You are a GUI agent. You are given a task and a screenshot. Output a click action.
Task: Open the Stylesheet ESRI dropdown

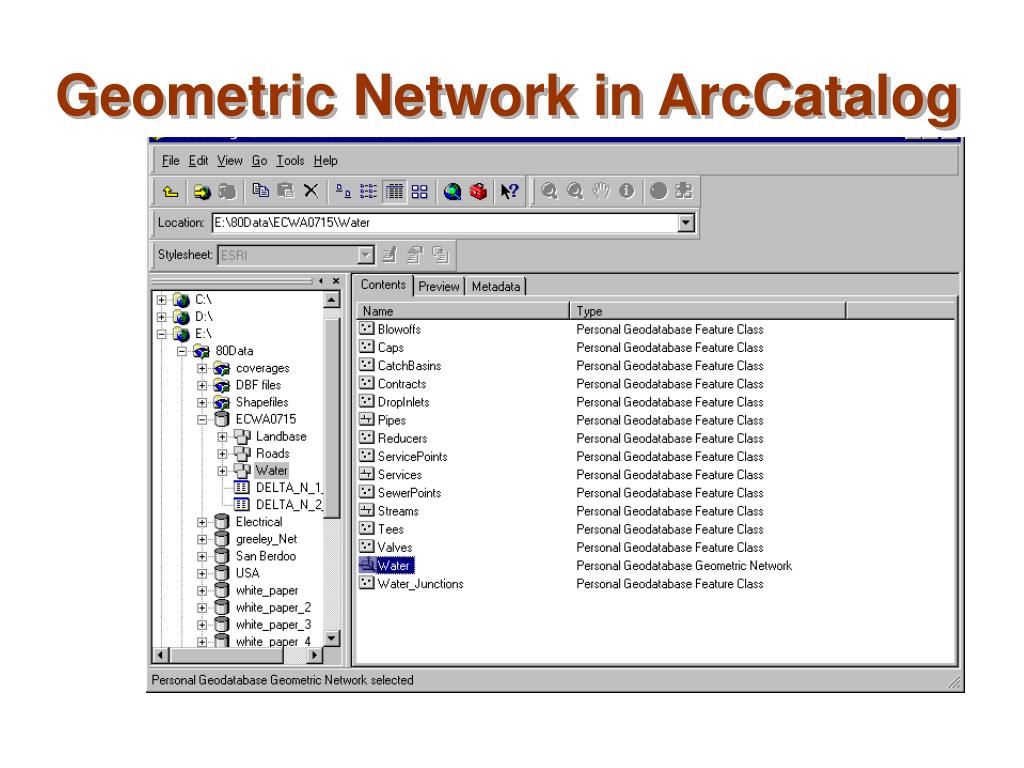point(366,255)
